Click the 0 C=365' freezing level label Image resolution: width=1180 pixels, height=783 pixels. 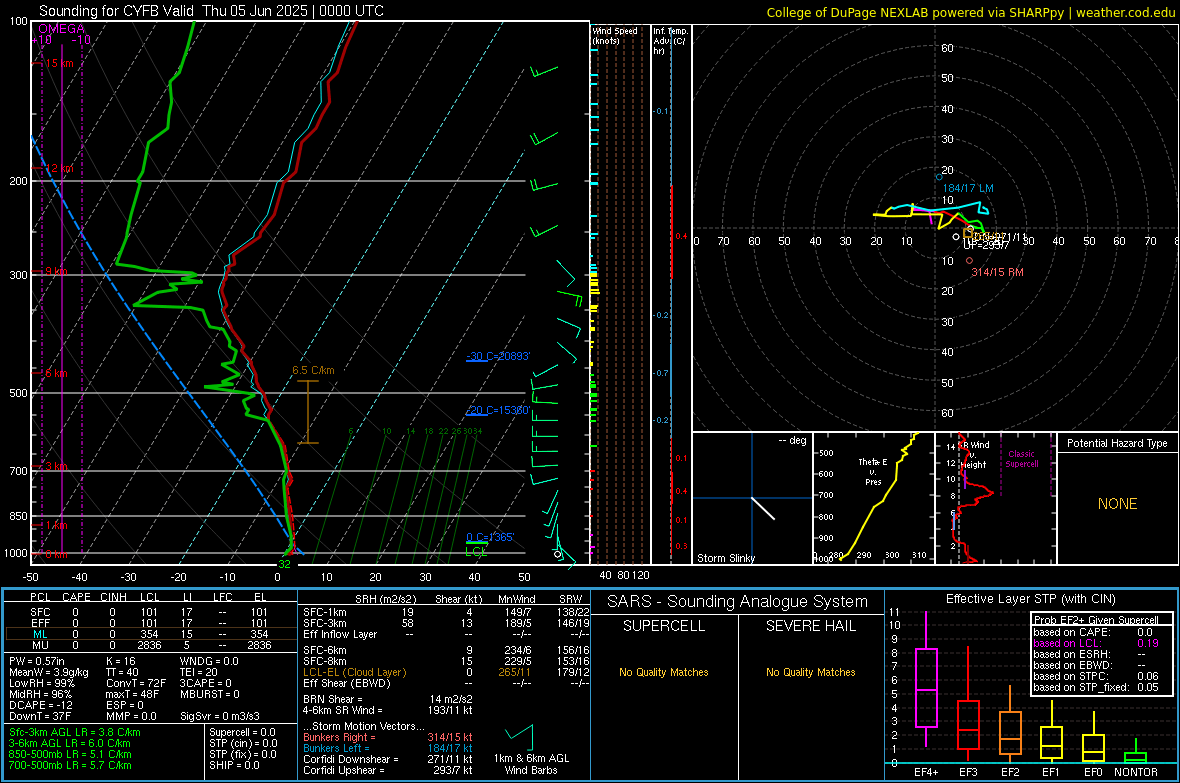tap(490, 537)
